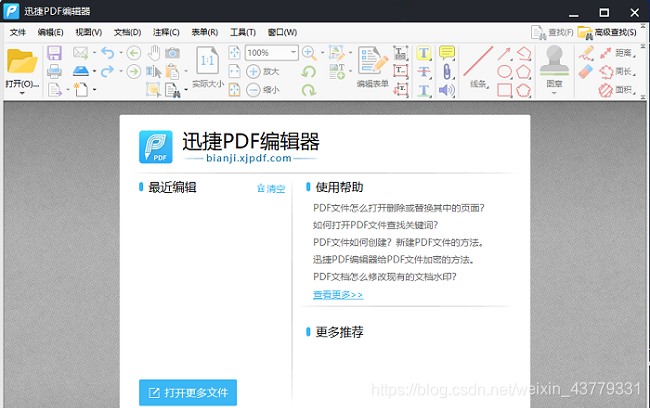This screenshot has width=650, height=408.
Task: Open the 编辑(E) menu
Action: pos(50,32)
